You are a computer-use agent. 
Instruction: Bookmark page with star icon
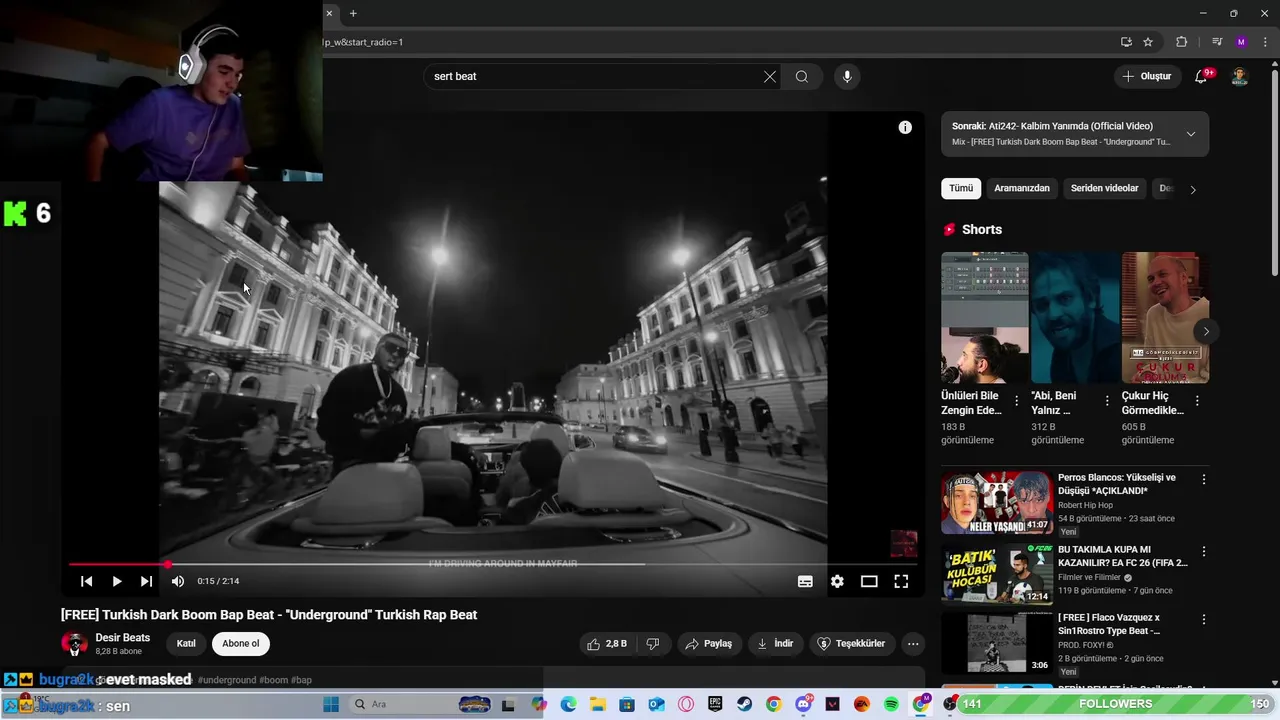coord(1148,42)
